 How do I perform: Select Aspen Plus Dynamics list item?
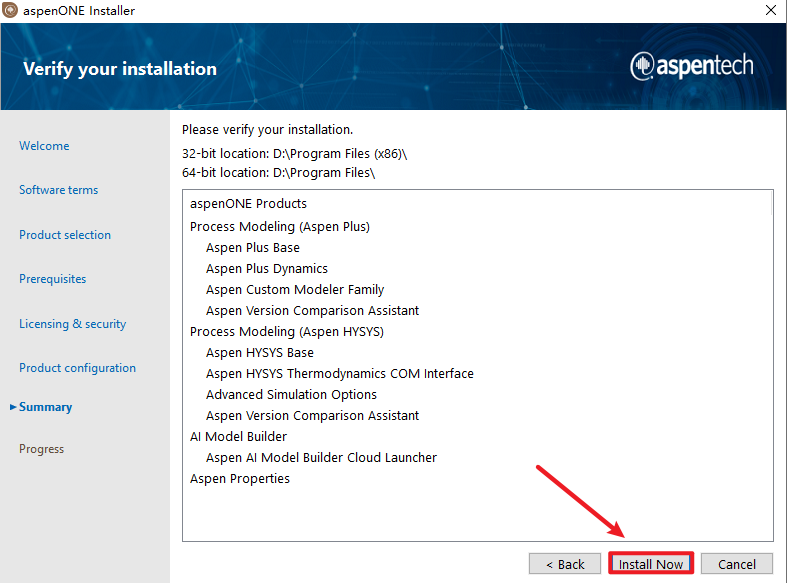[267, 269]
